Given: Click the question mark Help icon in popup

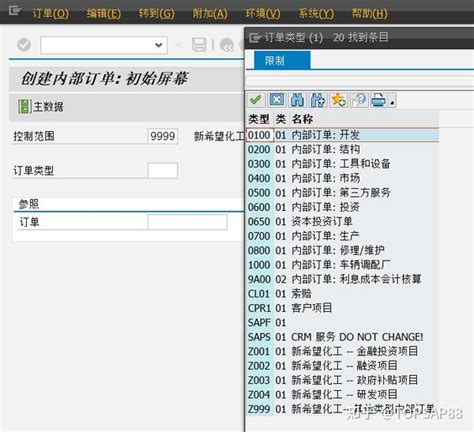Looking at the screenshot, I should click(x=359, y=100).
